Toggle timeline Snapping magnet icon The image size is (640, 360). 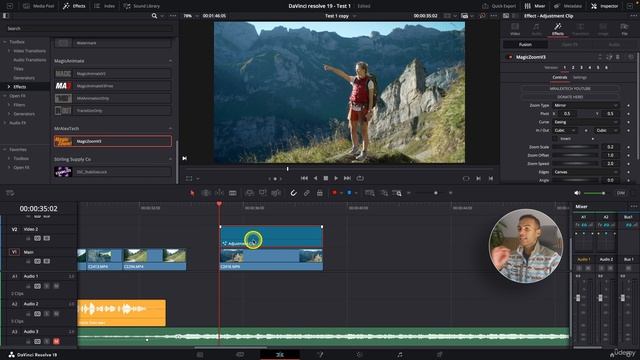pyautogui.click(x=293, y=193)
